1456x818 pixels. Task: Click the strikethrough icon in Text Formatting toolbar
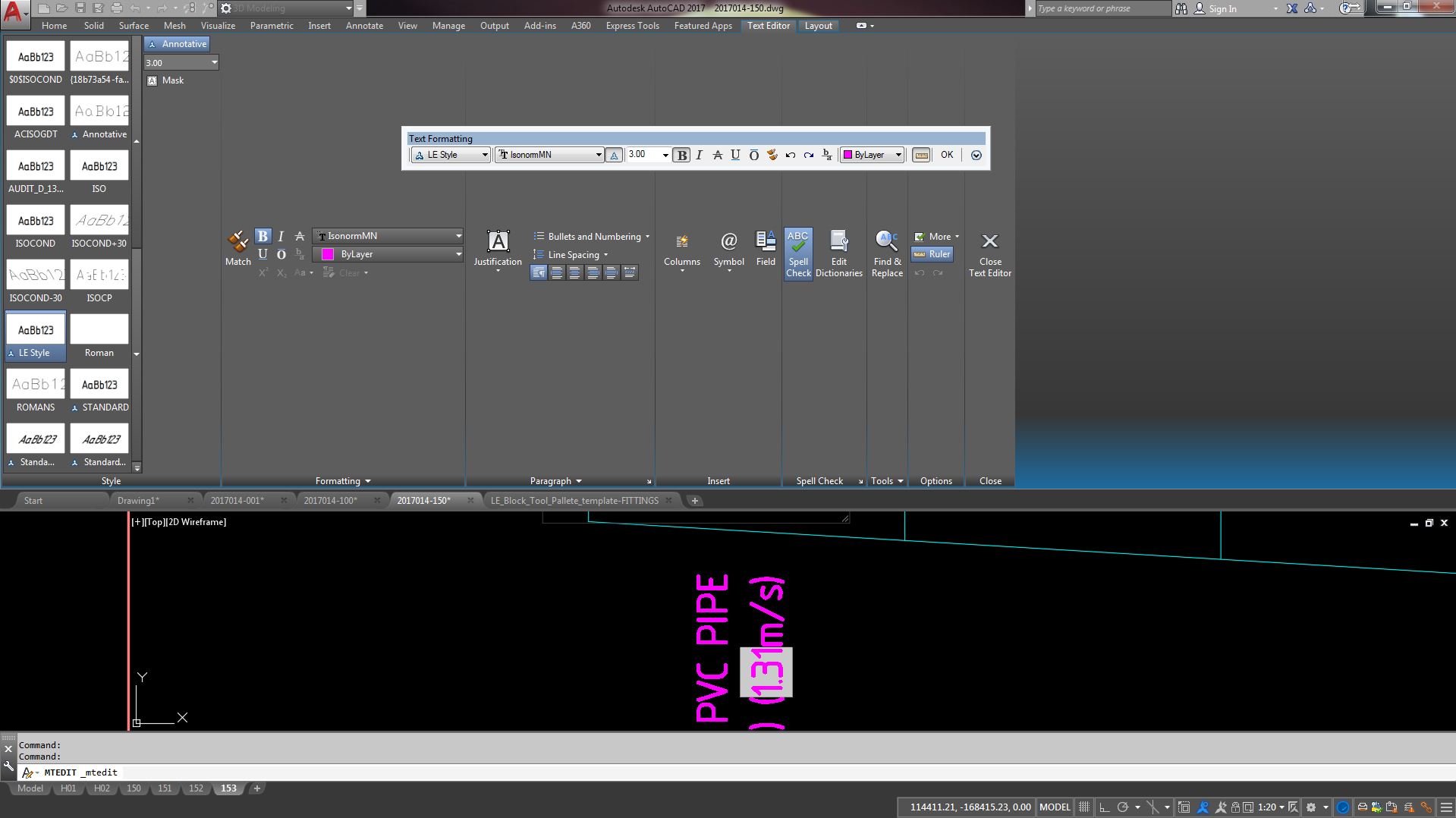click(717, 155)
